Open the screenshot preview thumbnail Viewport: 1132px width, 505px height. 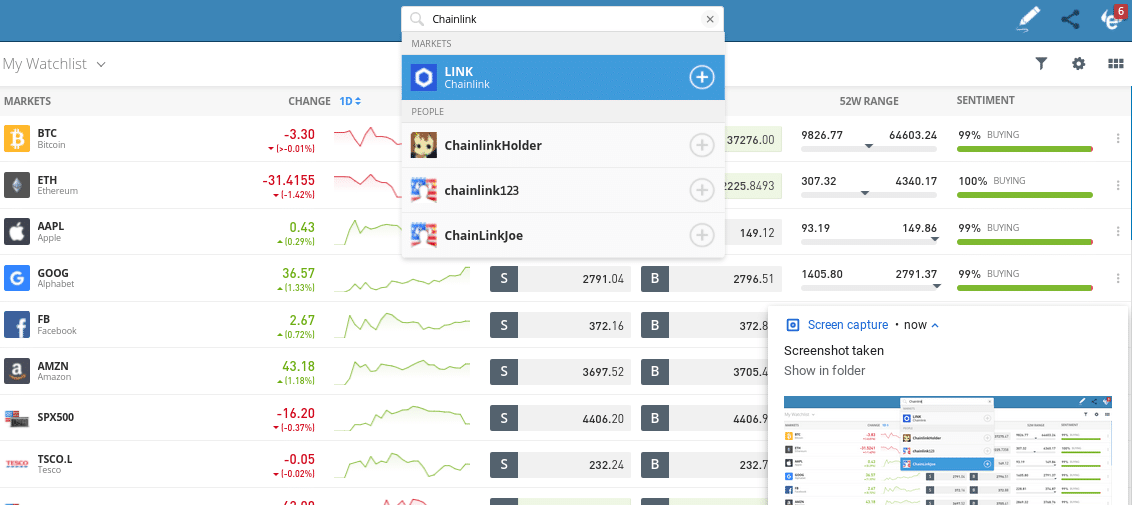click(x=950, y=450)
